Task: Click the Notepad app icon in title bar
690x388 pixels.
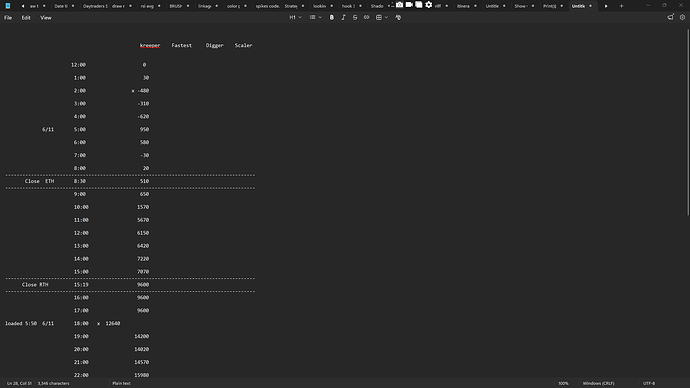Action: (x=8, y=6)
